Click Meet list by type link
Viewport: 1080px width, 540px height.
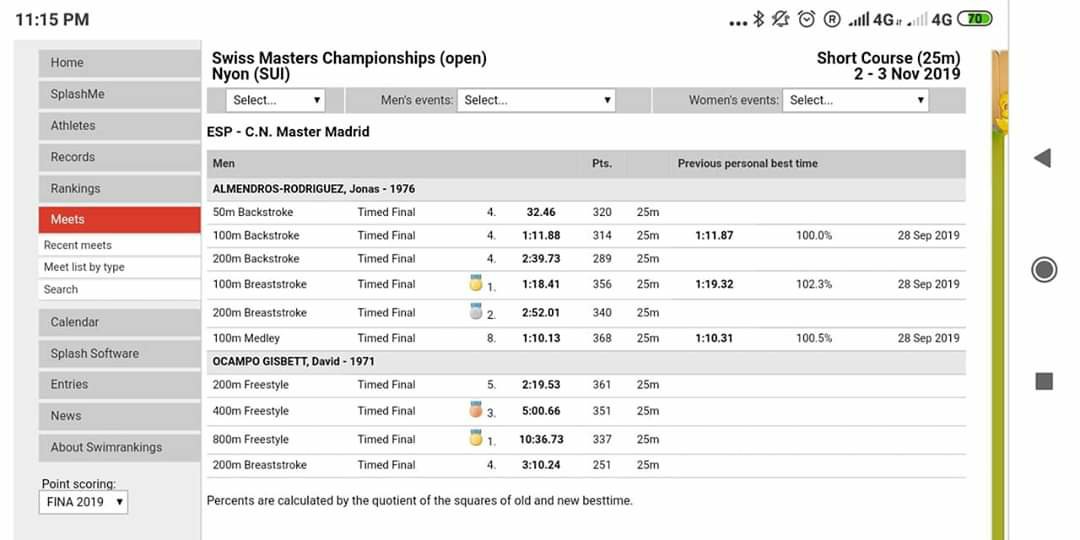tap(84, 267)
